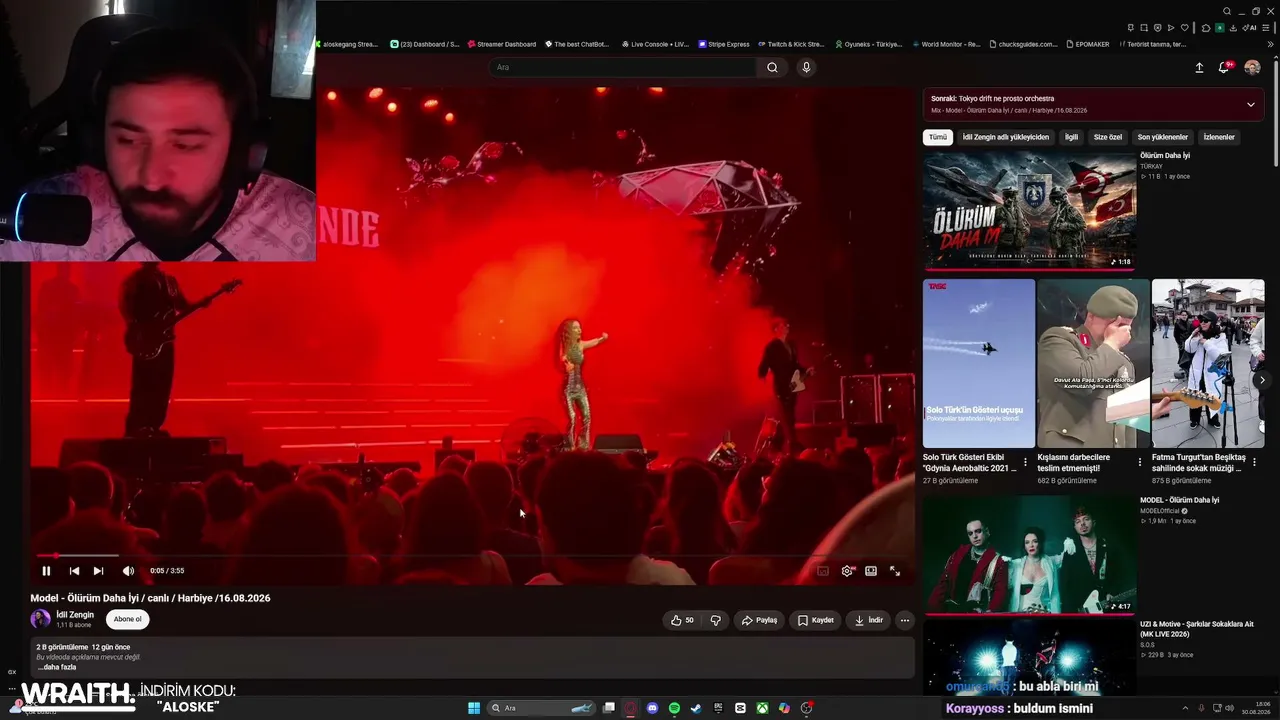Screen dimensions: 1280x720
Task: Open Discord from the taskbar
Action: coord(653,708)
